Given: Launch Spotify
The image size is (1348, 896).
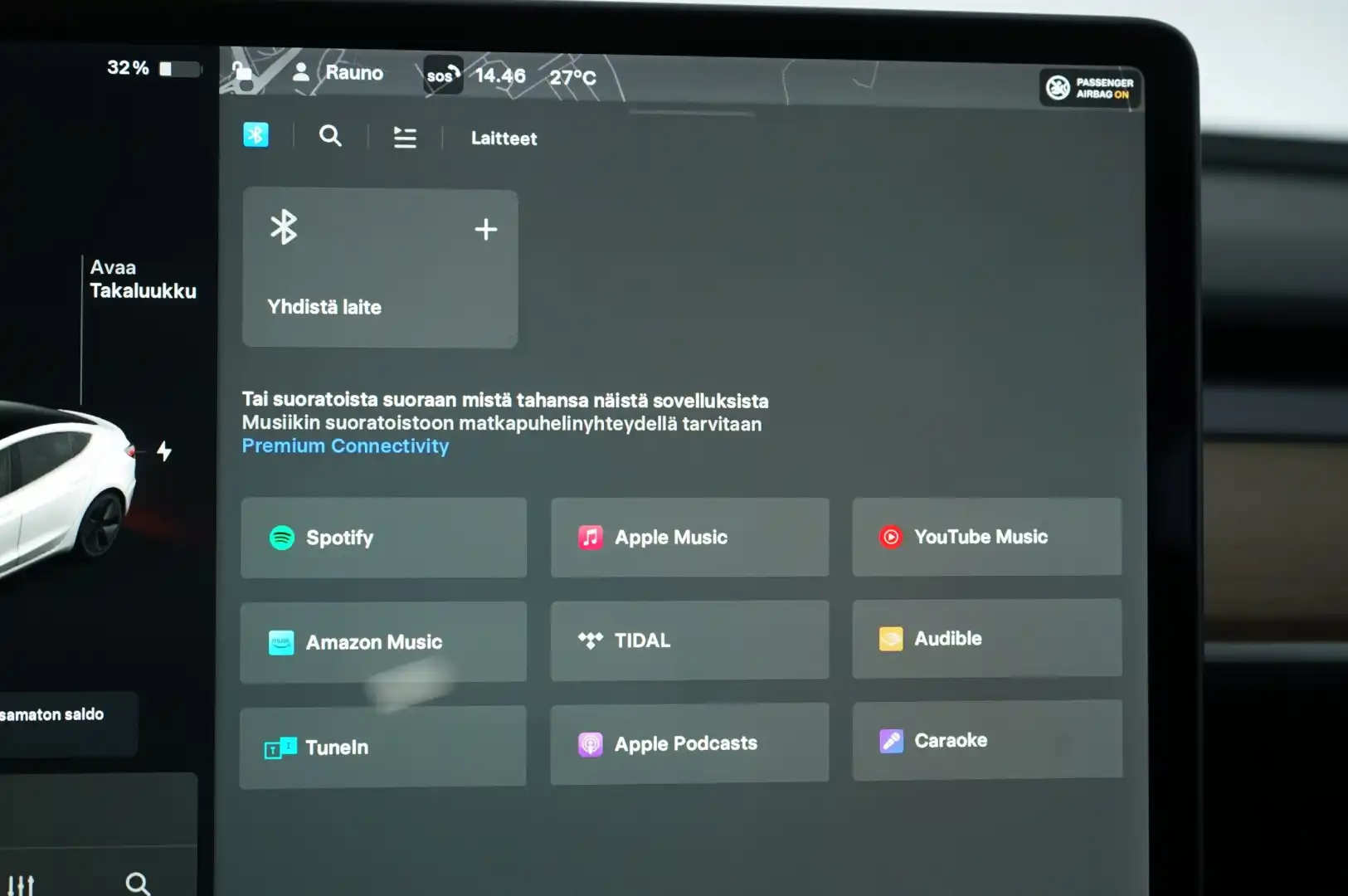Looking at the screenshot, I should click(383, 538).
